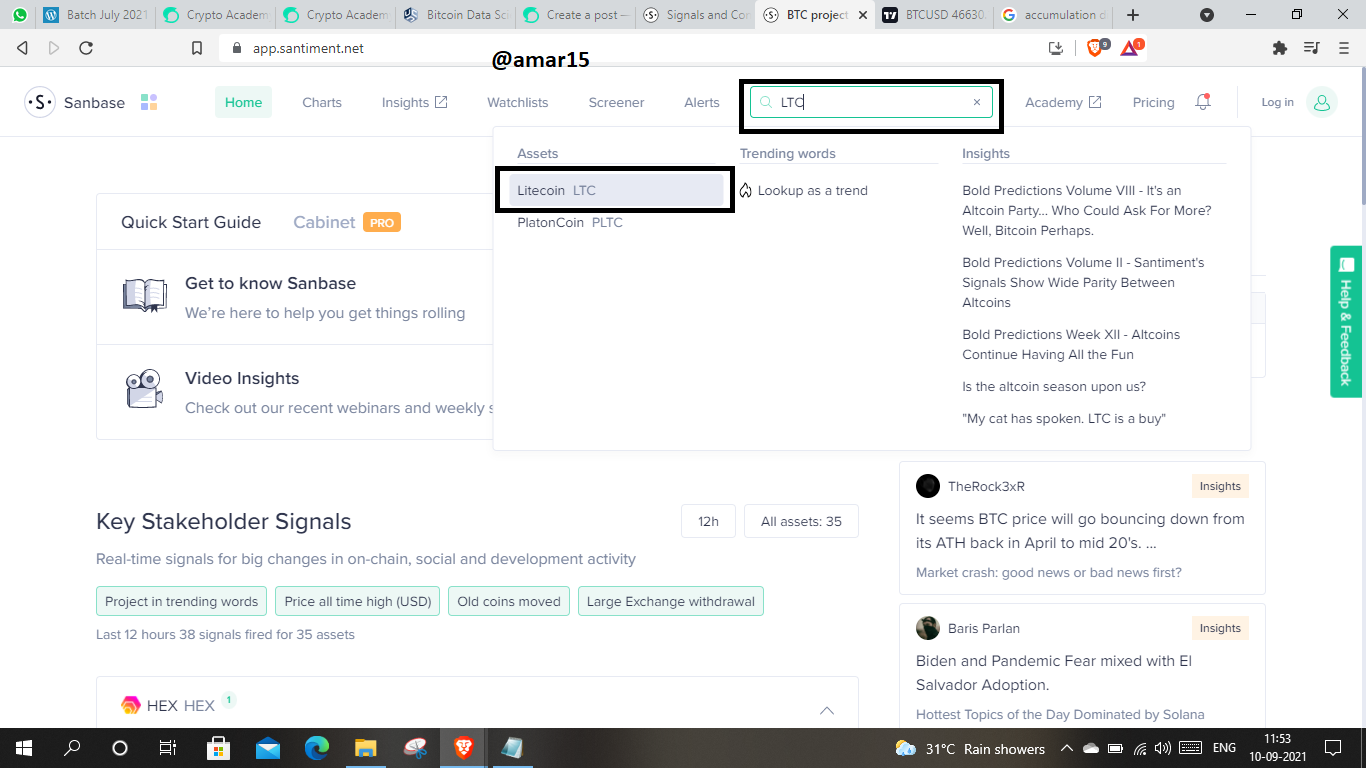Open TheRock3xR insight about BTC price
The height and width of the screenshot is (768, 1366).
(1080, 531)
